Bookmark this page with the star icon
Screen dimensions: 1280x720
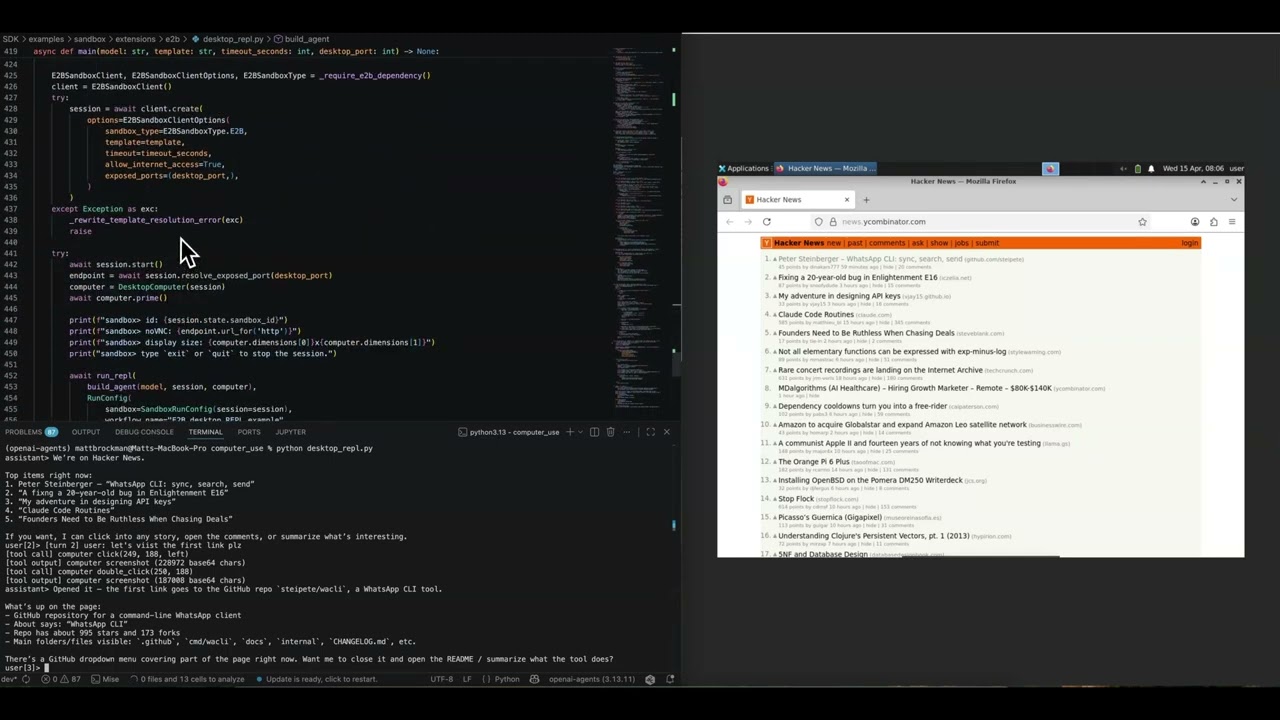[1142, 222]
